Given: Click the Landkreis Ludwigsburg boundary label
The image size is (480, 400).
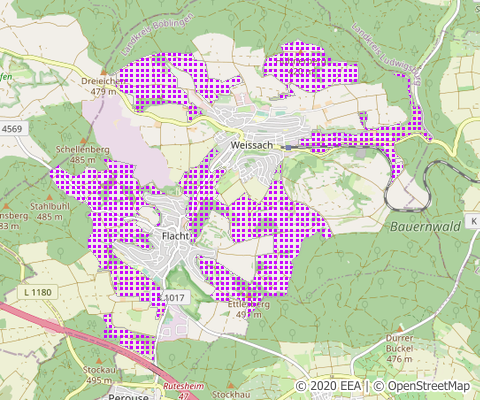Looking at the screenshot, I should tap(387, 54).
